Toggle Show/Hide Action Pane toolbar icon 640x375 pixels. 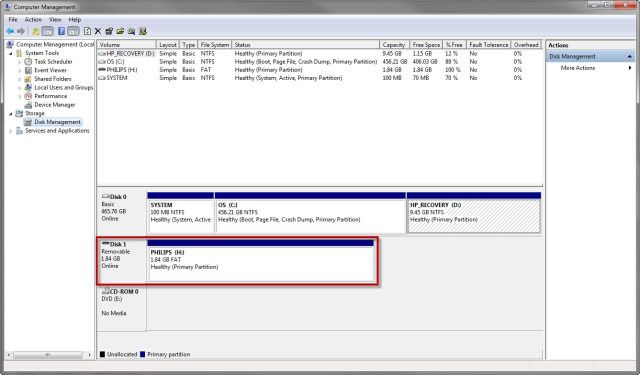73,31
